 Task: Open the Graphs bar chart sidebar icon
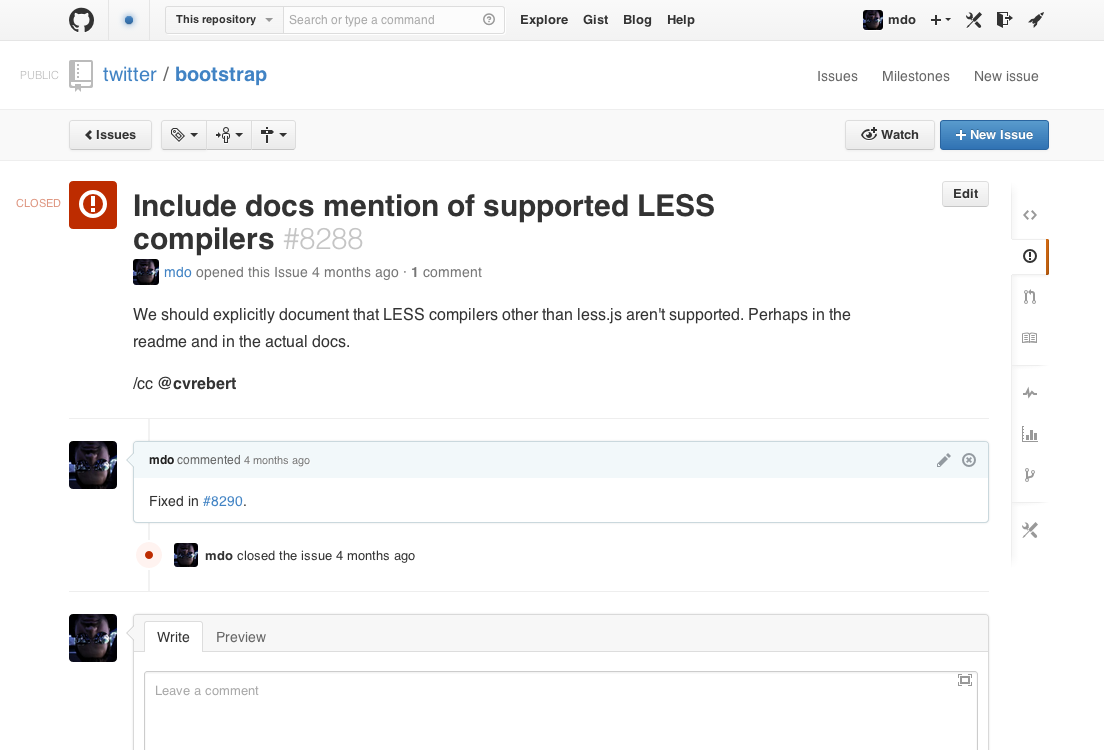coord(1029,434)
